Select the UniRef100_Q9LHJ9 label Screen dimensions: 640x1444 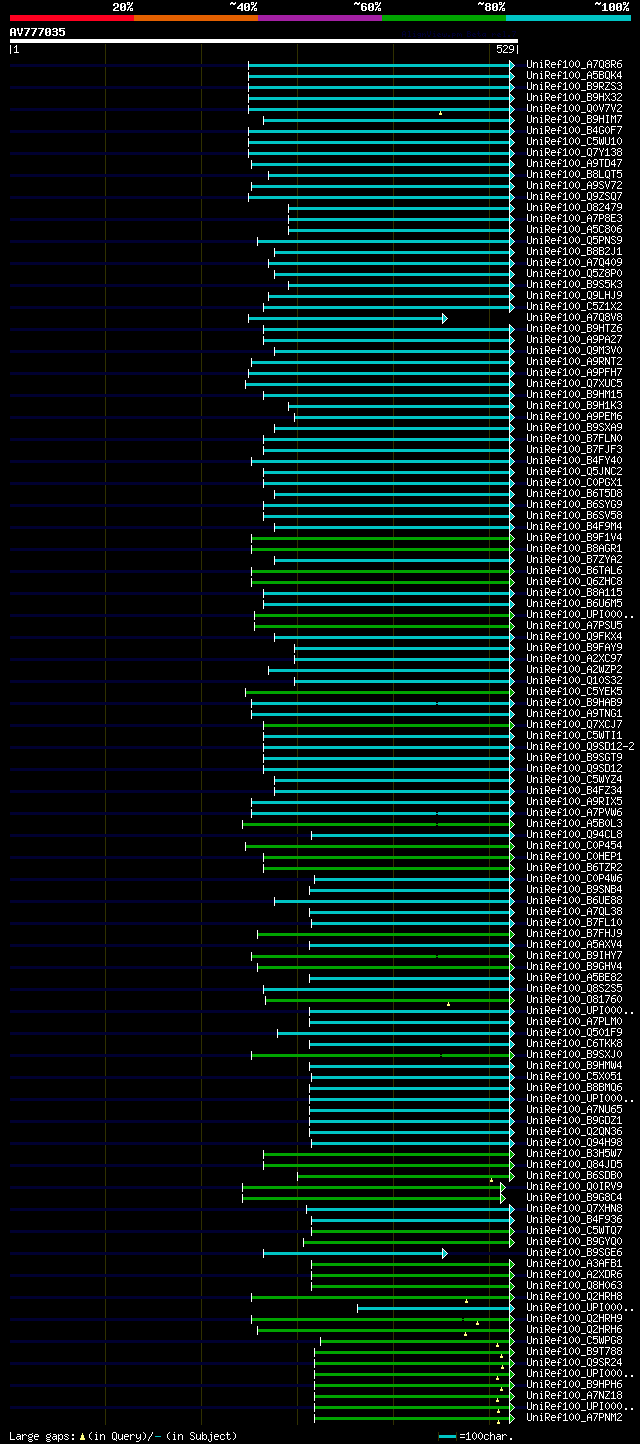pos(574,296)
